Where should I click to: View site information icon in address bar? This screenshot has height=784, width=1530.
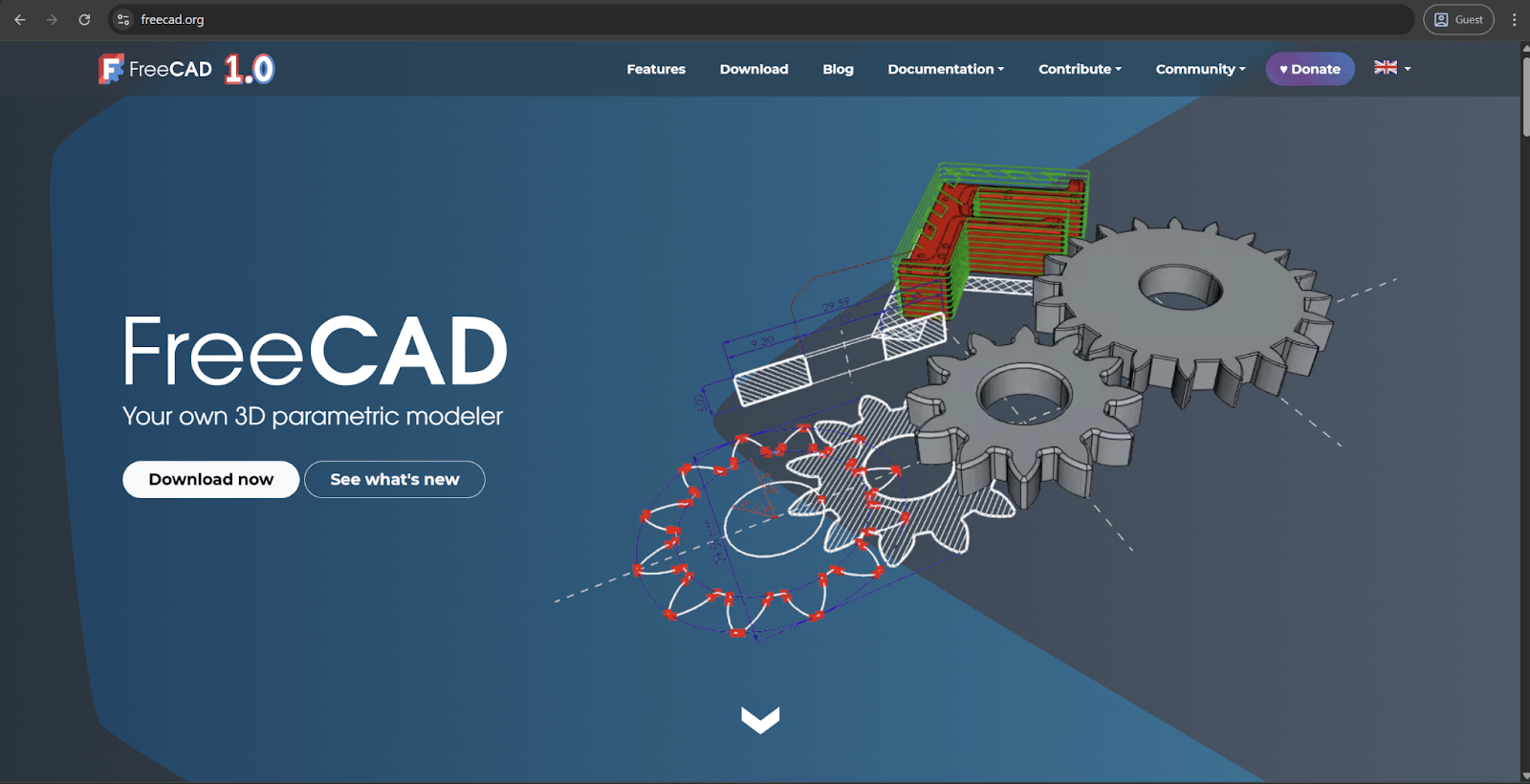[123, 19]
